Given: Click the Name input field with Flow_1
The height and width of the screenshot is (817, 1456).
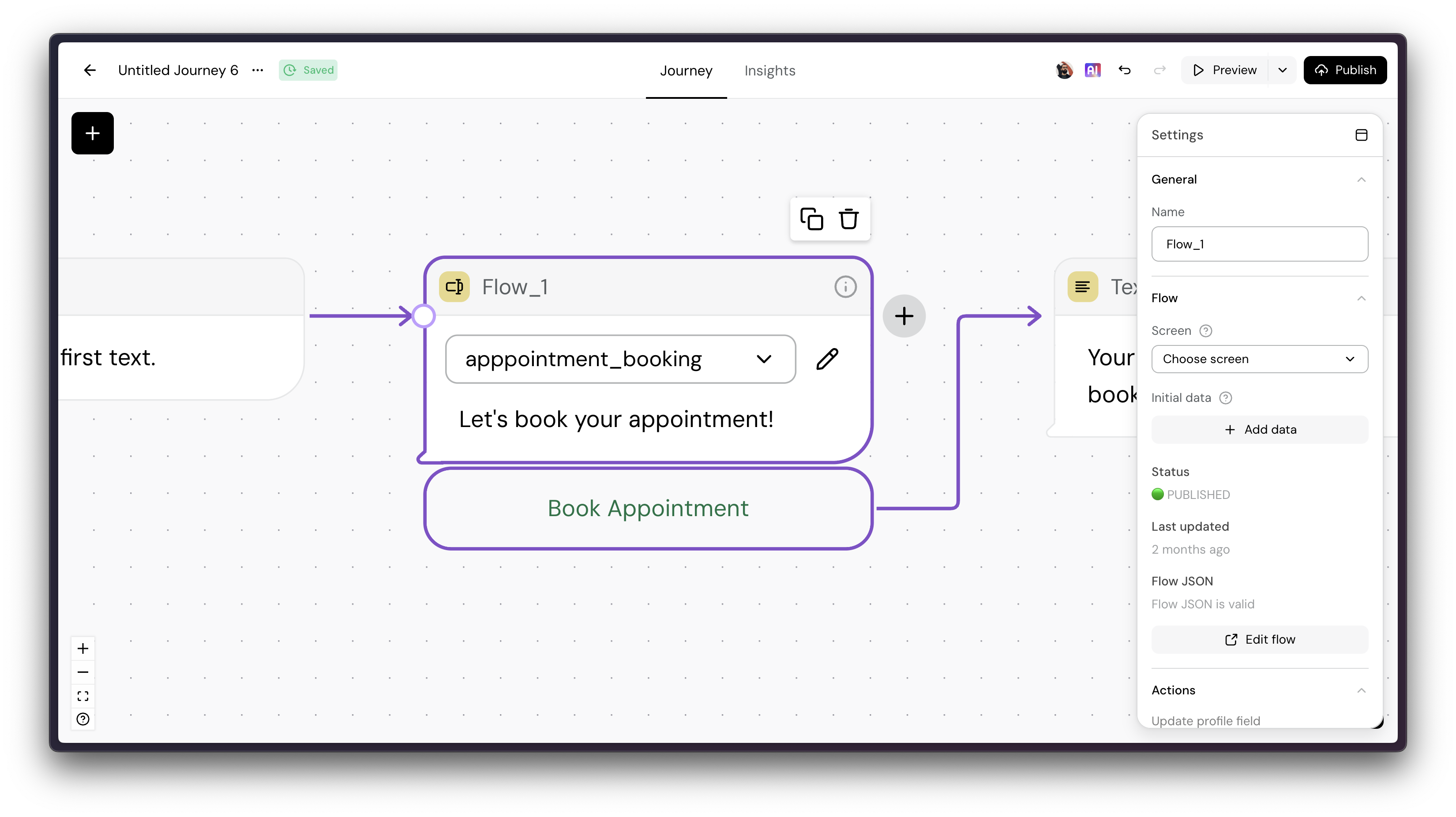Looking at the screenshot, I should [x=1259, y=244].
